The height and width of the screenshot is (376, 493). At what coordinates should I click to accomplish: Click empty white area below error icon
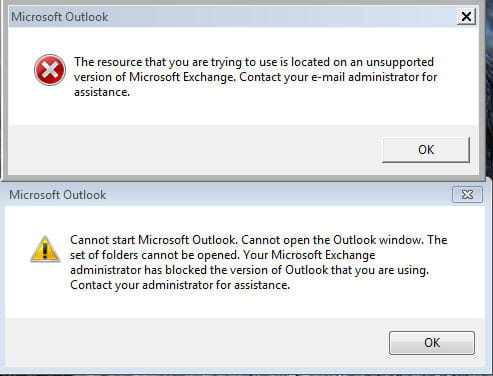(x=50, y=107)
